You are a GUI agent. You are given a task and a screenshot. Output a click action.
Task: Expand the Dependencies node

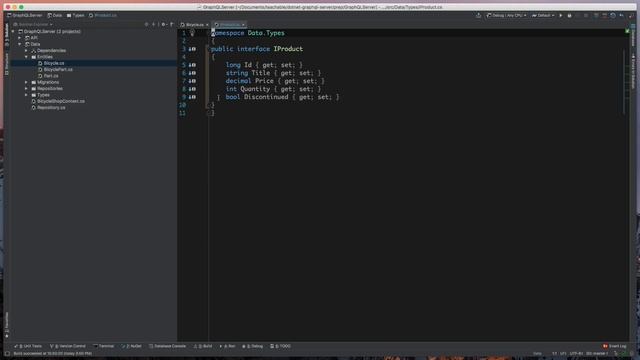point(26,51)
